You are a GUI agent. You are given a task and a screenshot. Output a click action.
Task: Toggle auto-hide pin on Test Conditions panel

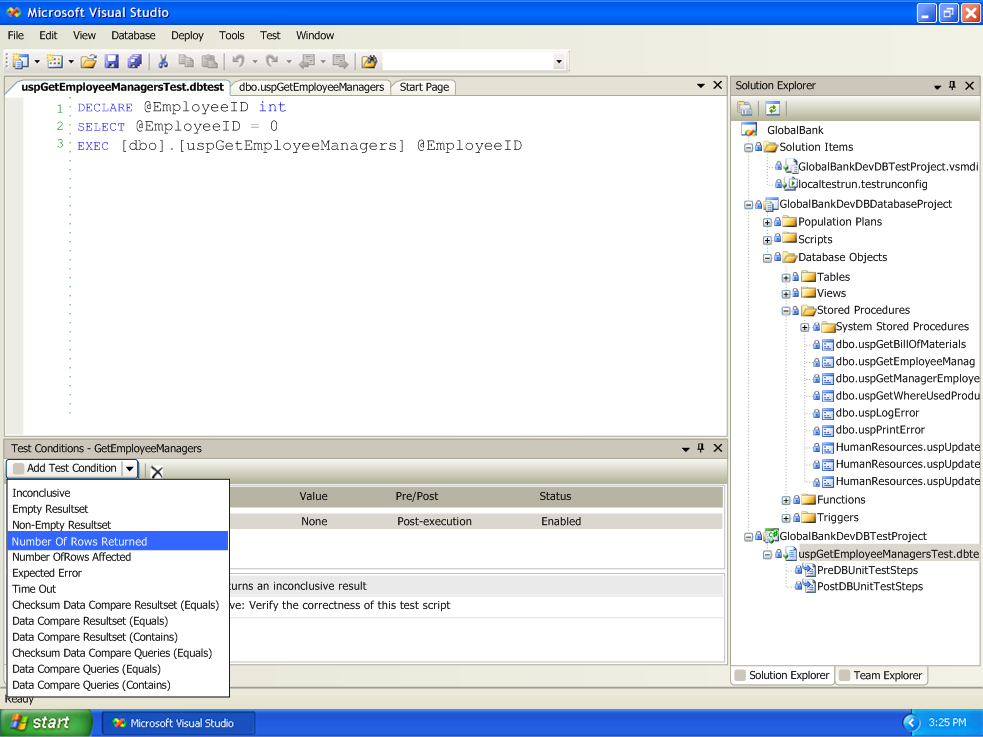[701, 448]
